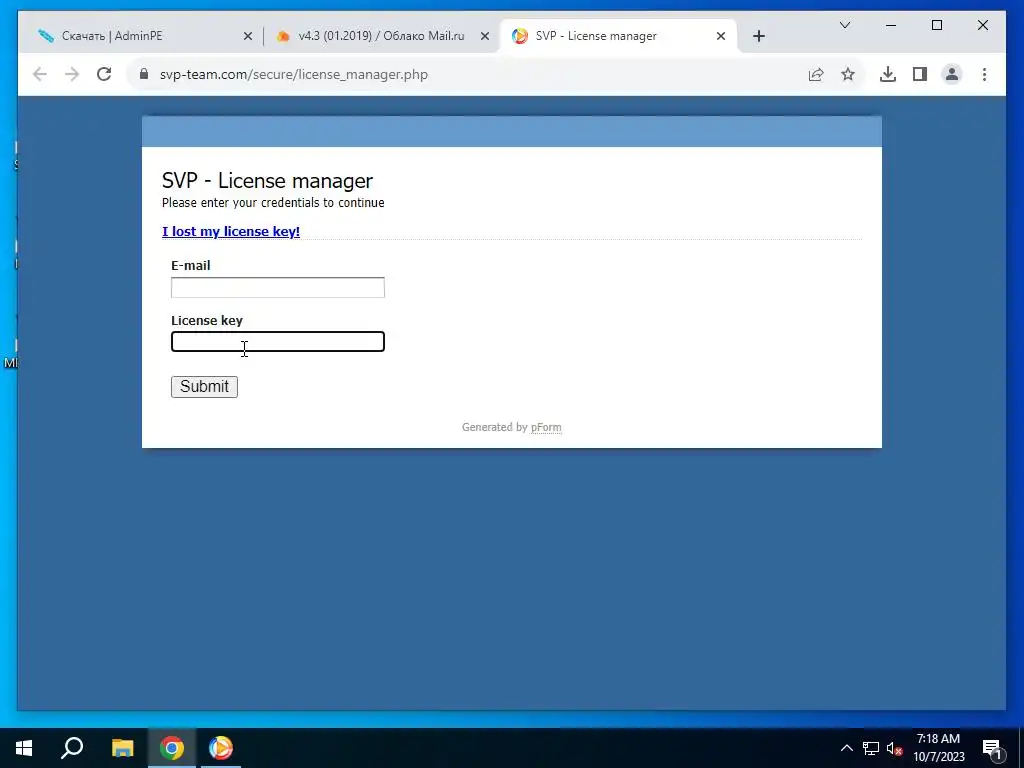This screenshot has width=1024, height=768.
Task: Close the SVP - License manager tab
Action: point(721,36)
